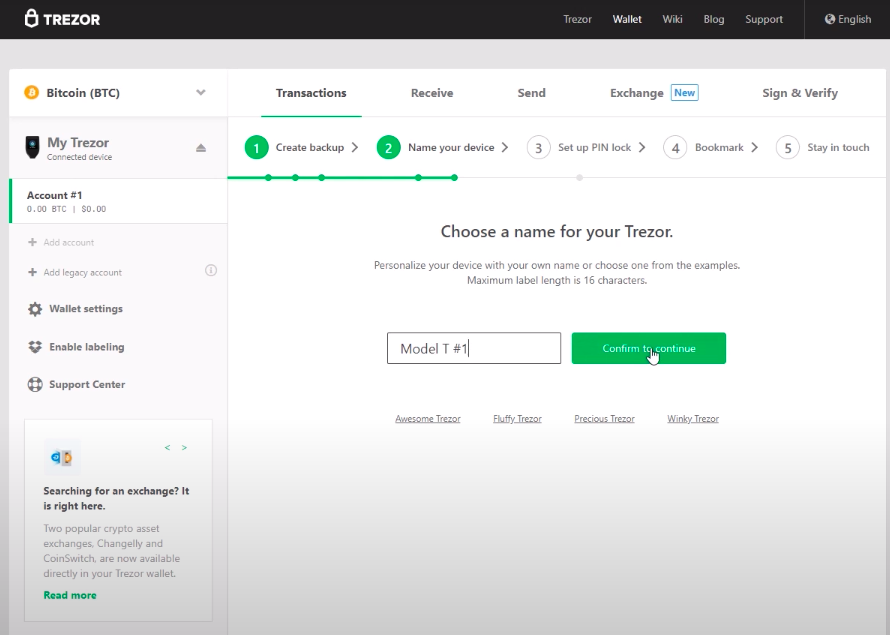Show next promo card with right arrow
Viewport: 890px width, 635px height.
(184, 448)
